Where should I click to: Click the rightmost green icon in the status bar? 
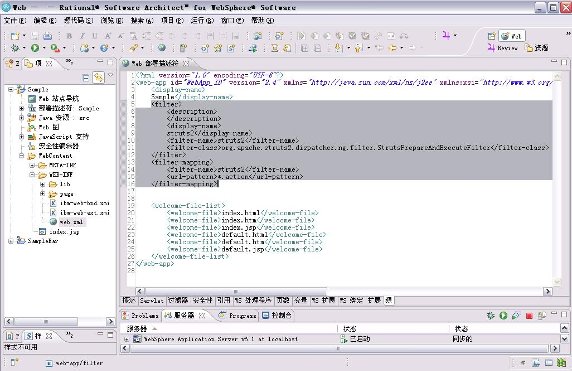561,363
